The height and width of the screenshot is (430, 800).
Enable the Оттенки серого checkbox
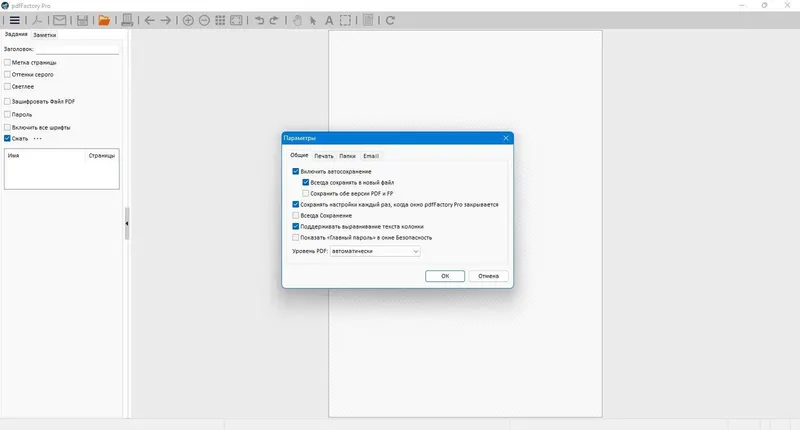tap(7, 74)
